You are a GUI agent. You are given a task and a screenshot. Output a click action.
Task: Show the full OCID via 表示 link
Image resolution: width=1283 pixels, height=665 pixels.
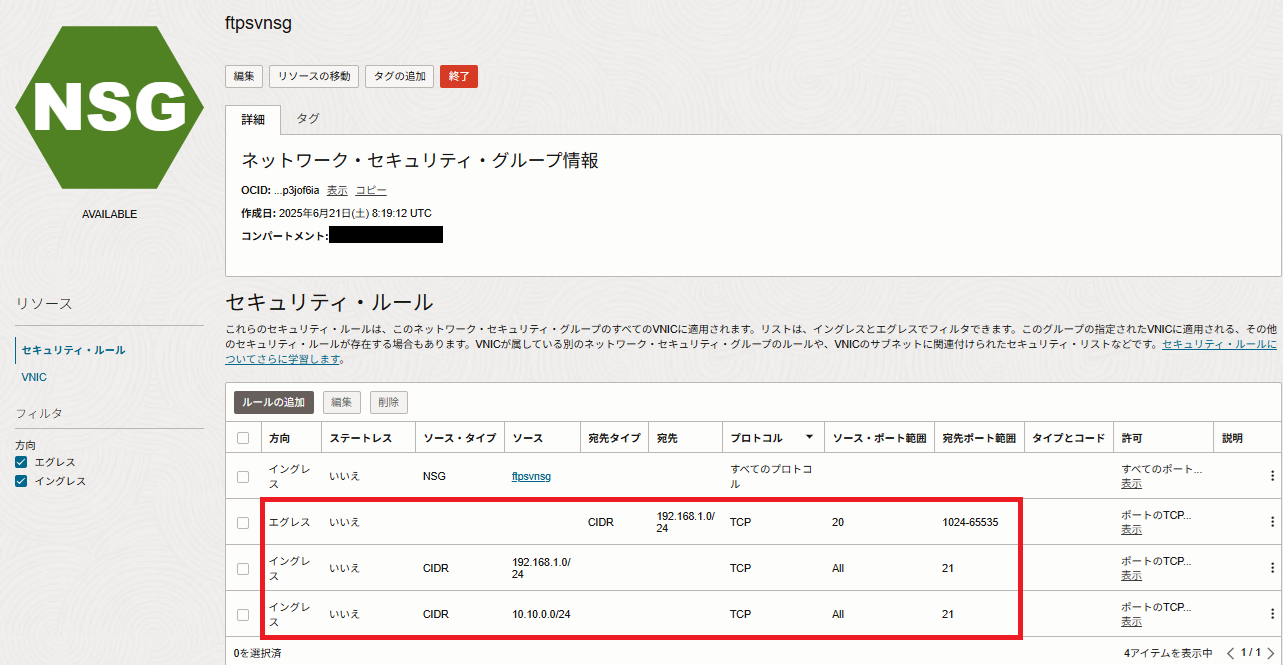click(337, 190)
